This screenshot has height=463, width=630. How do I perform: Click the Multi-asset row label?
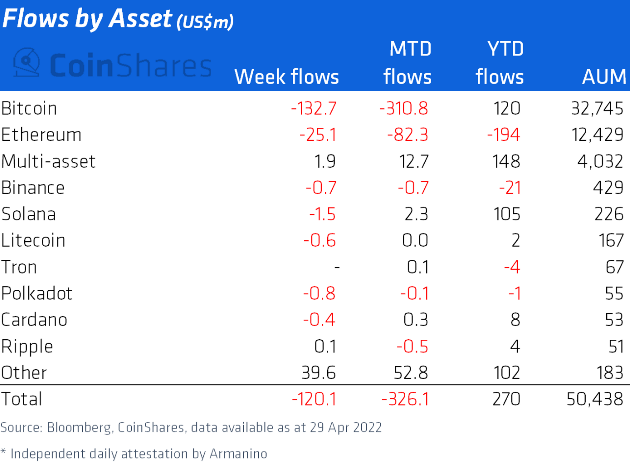click(48, 161)
